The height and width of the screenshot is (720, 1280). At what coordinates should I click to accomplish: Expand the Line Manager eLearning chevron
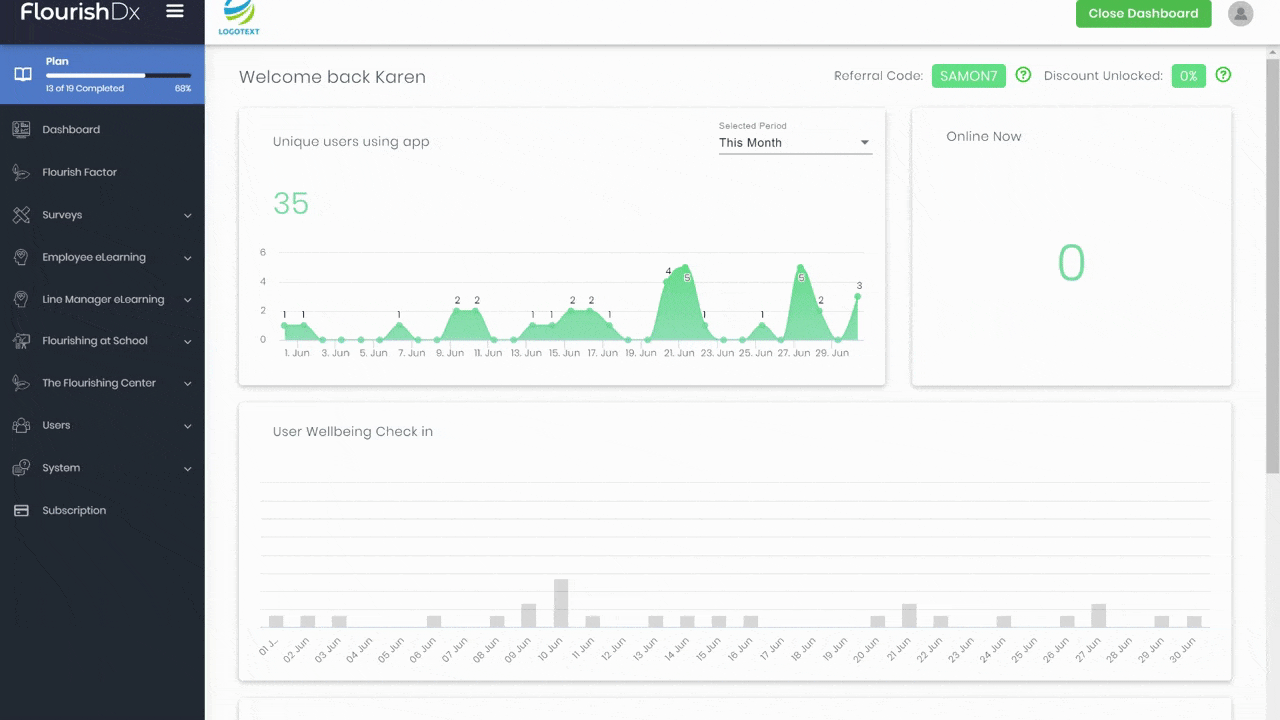tap(187, 300)
